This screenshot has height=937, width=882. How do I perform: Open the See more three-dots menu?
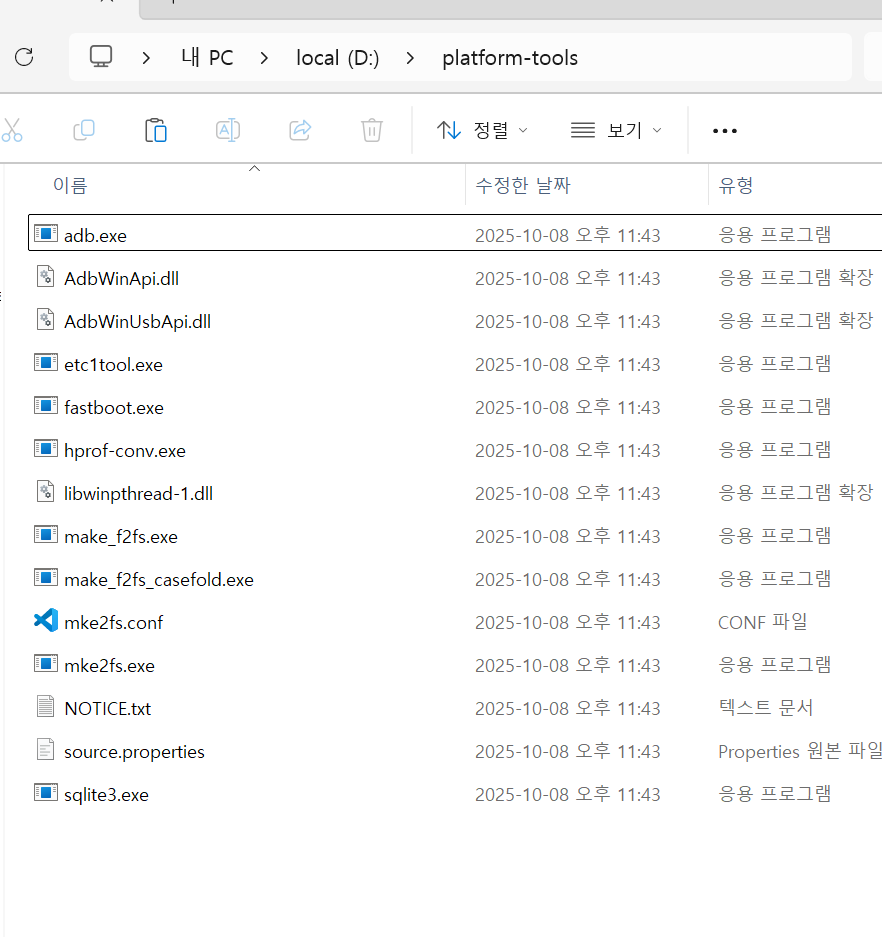pos(725,130)
